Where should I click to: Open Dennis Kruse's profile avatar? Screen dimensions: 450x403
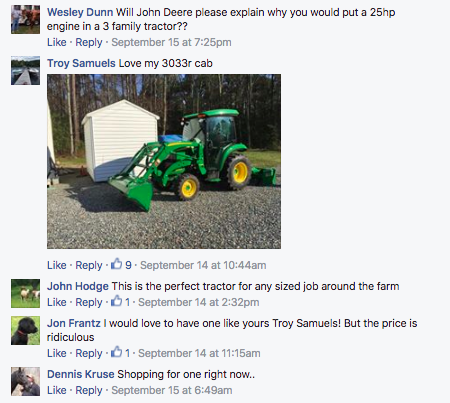[25, 381]
